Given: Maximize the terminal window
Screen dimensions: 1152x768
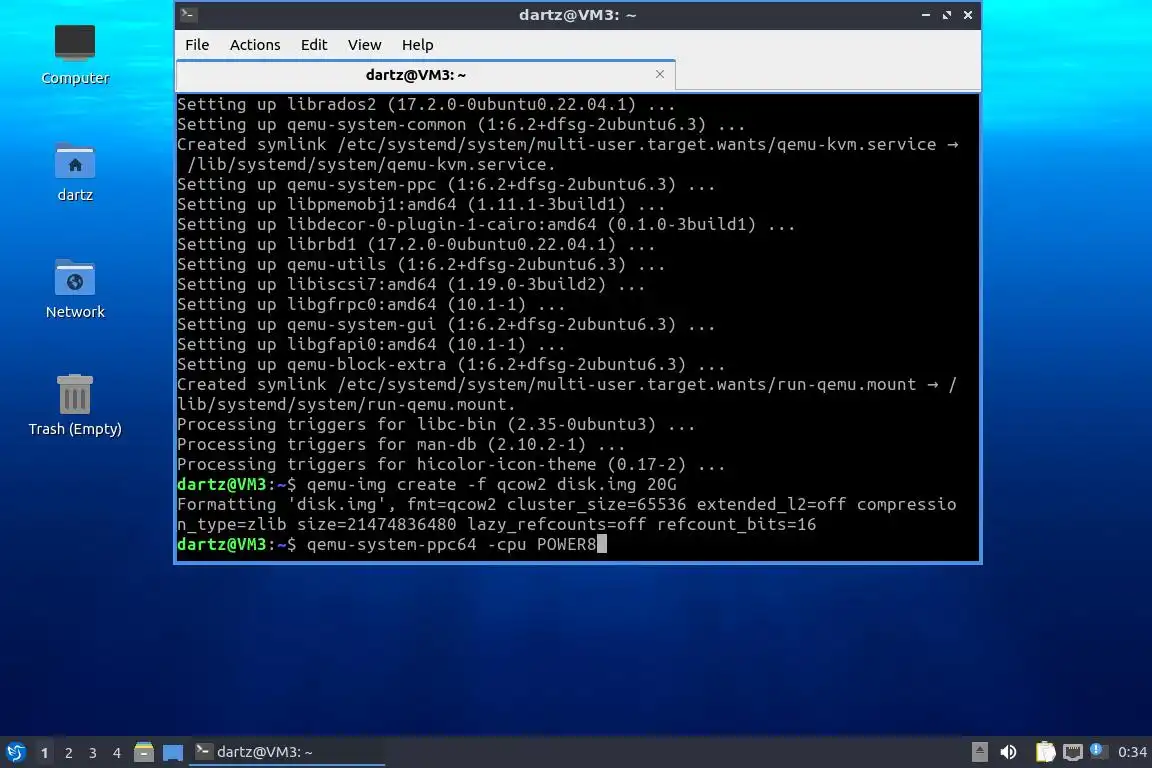Looking at the screenshot, I should coord(947,15).
